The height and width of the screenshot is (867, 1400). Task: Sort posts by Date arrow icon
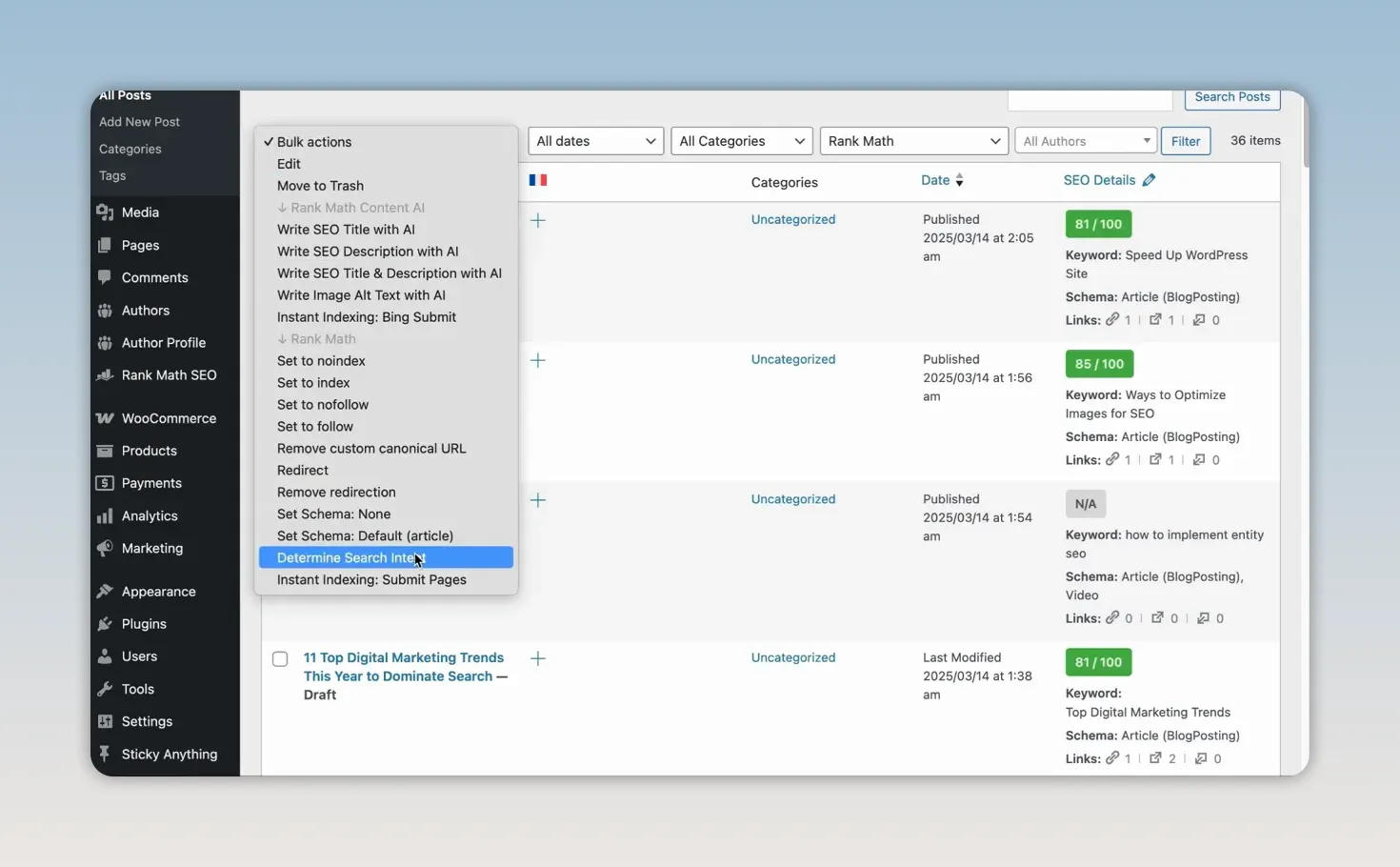(959, 180)
